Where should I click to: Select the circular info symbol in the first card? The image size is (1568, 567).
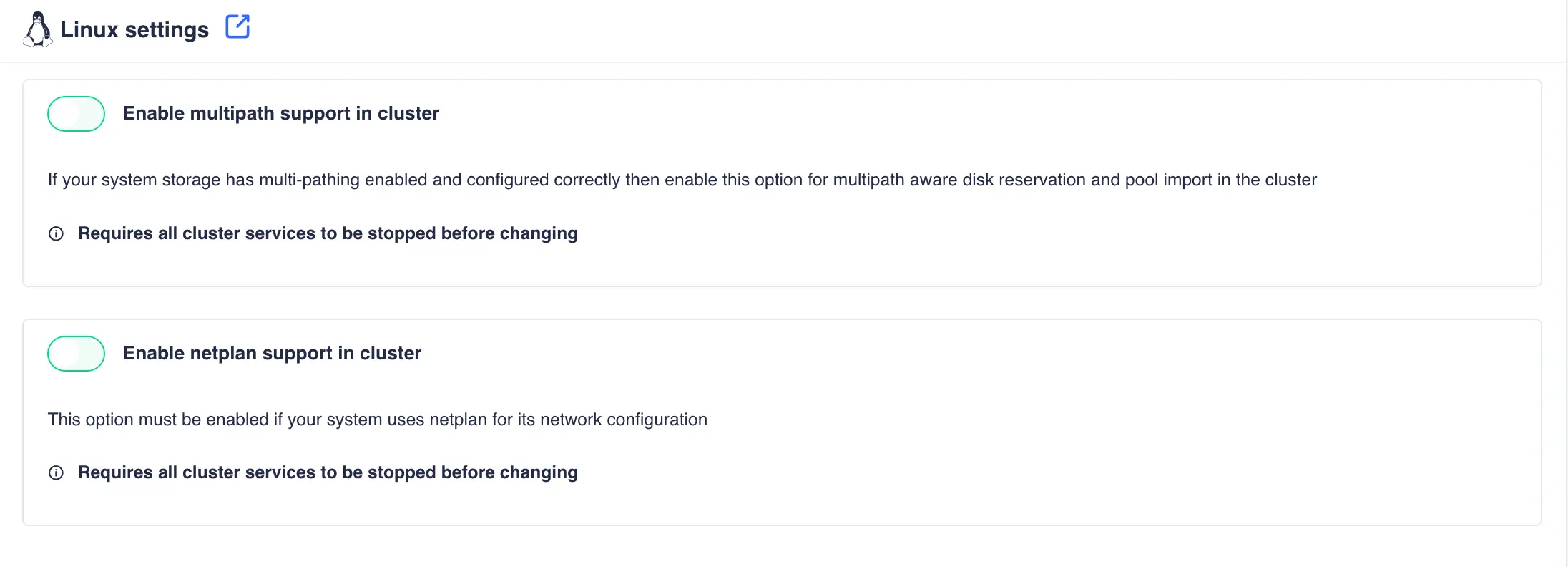pos(57,233)
